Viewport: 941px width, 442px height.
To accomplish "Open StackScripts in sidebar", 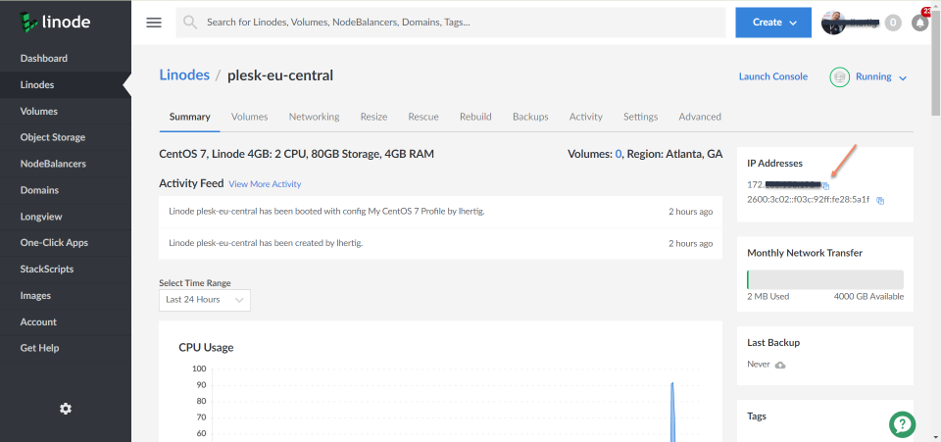I will point(65,269).
